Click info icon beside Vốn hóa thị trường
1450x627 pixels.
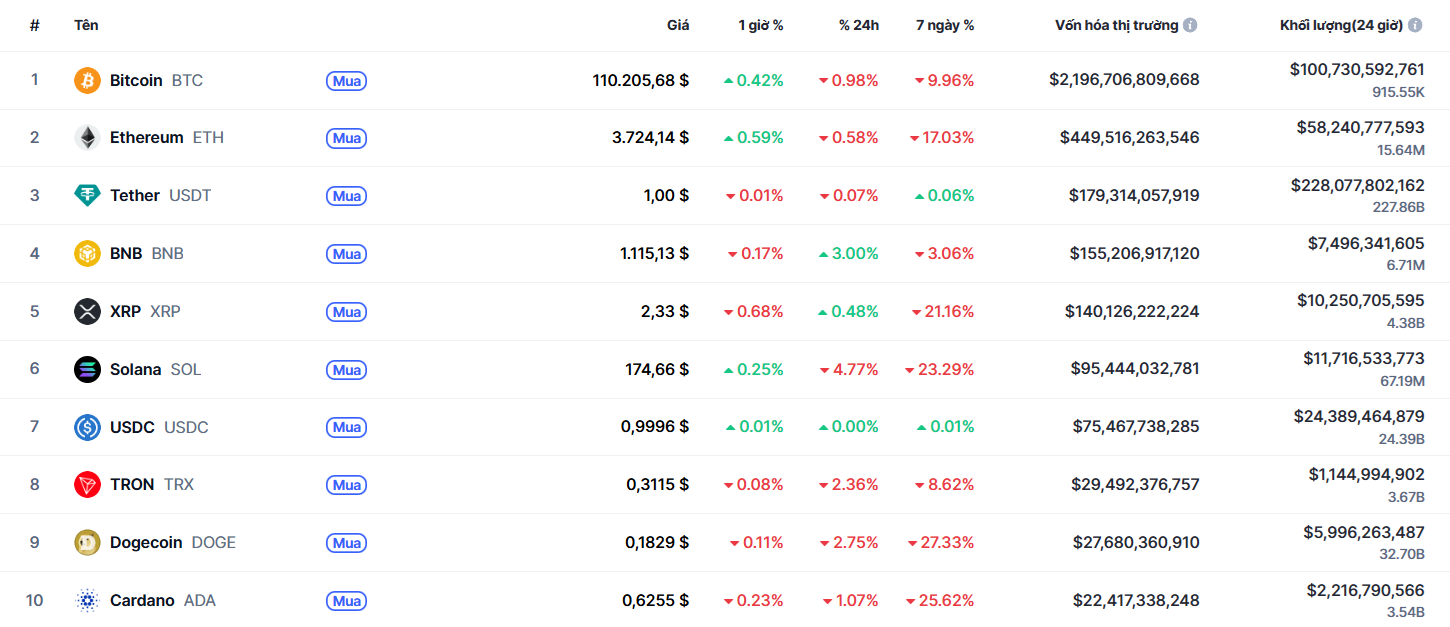[x=1190, y=25]
